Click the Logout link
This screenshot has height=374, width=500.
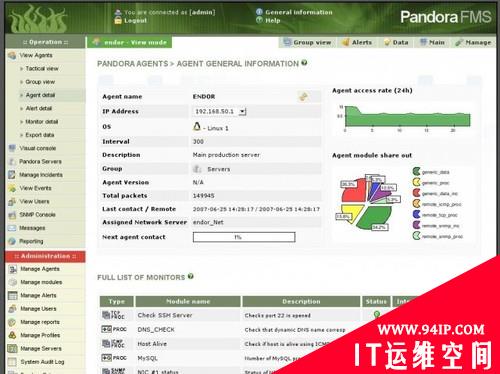135,21
